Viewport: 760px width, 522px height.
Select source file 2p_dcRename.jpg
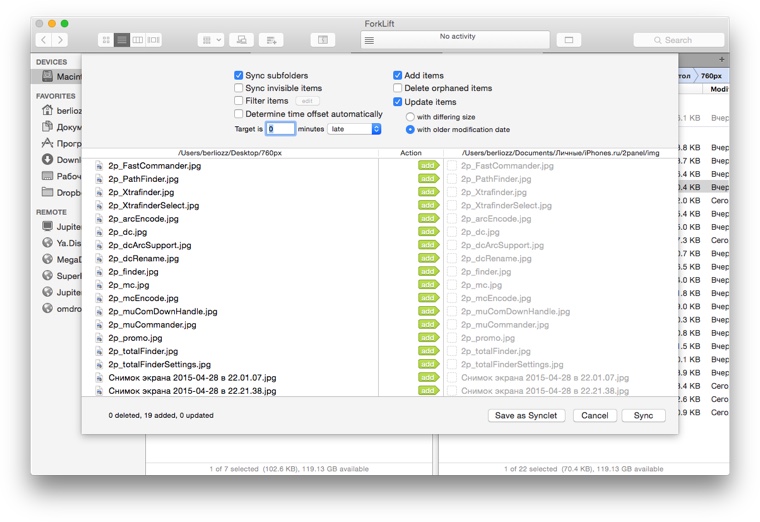143,258
